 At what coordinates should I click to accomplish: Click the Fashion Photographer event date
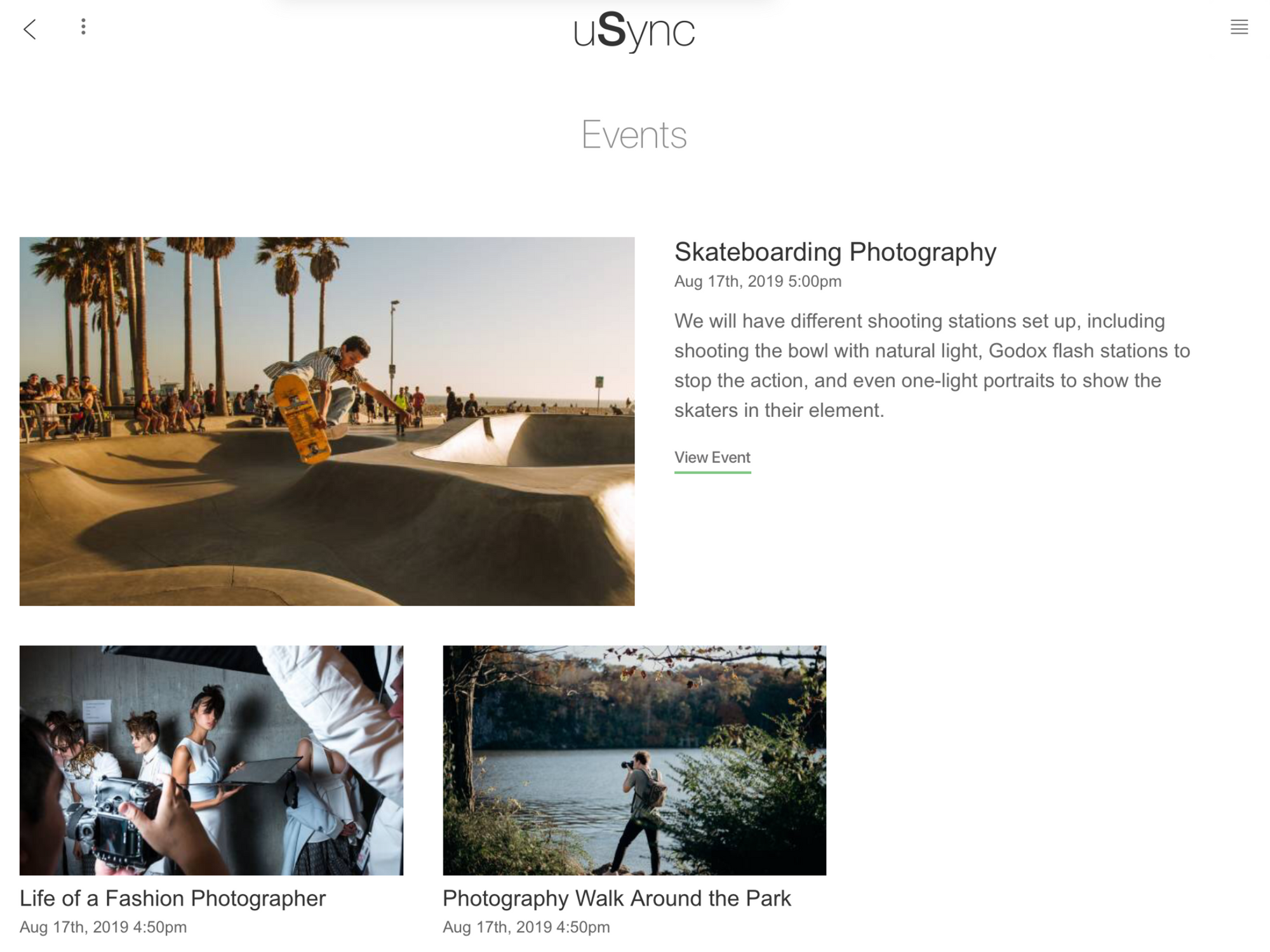pyautogui.click(x=103, y=927)
